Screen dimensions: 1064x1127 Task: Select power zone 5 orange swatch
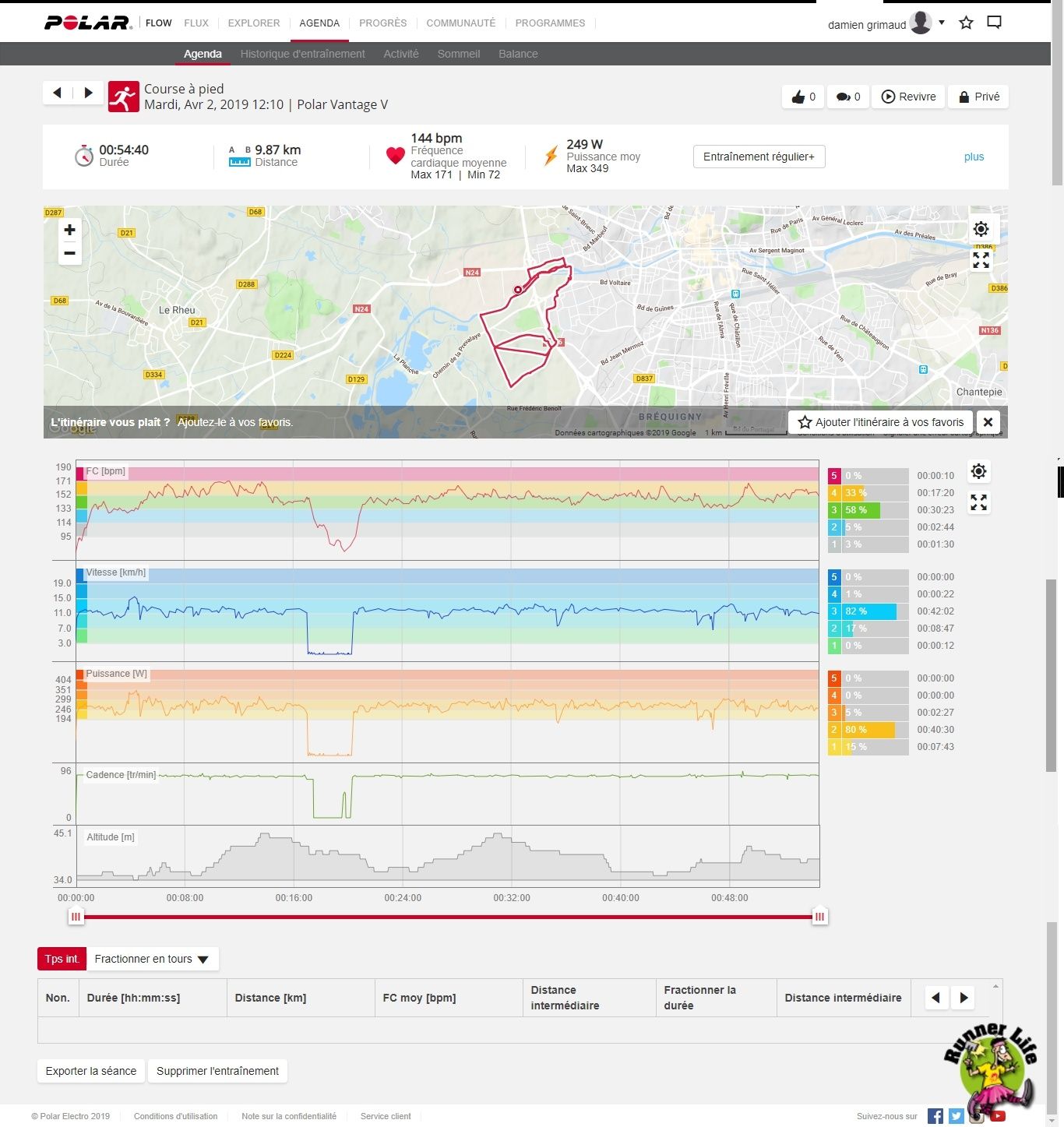pyautogui.click(x=834, y=678)
